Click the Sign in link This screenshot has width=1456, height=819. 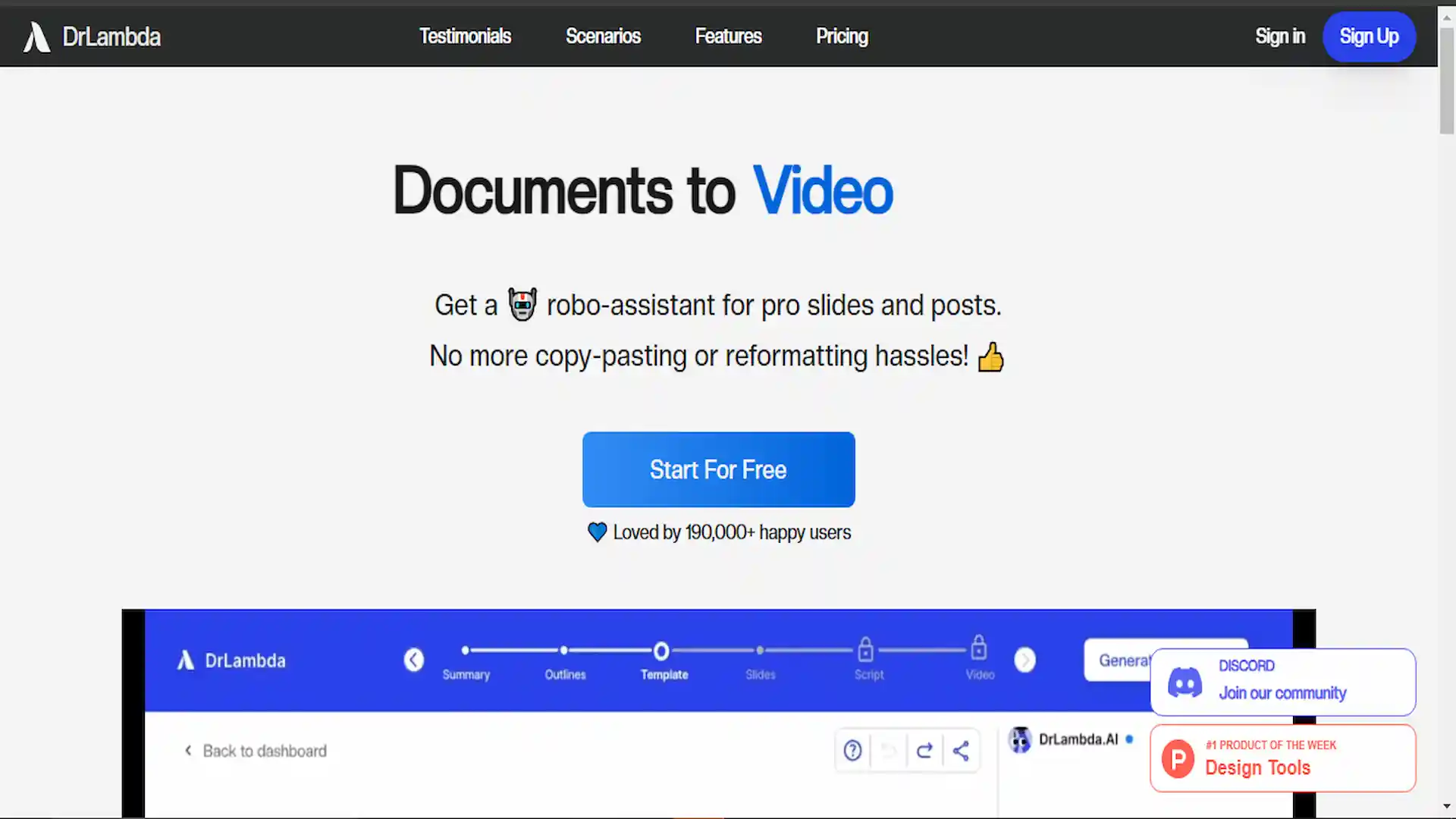(1280, 36)
